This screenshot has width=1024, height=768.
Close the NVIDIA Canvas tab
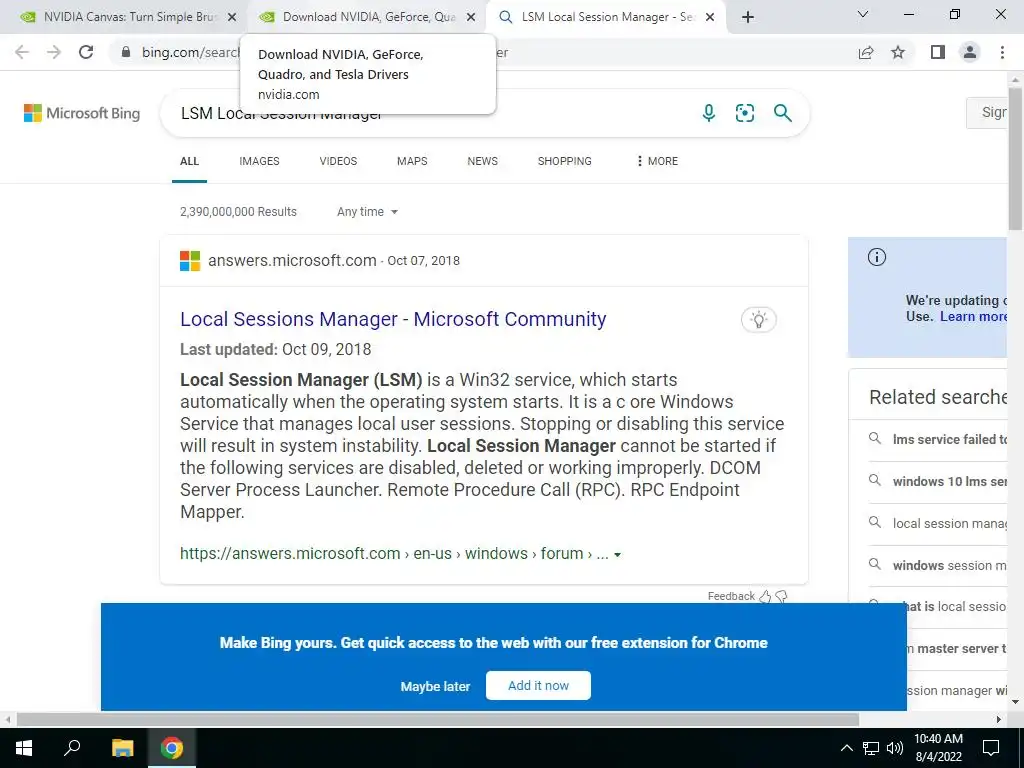[232, 18]
